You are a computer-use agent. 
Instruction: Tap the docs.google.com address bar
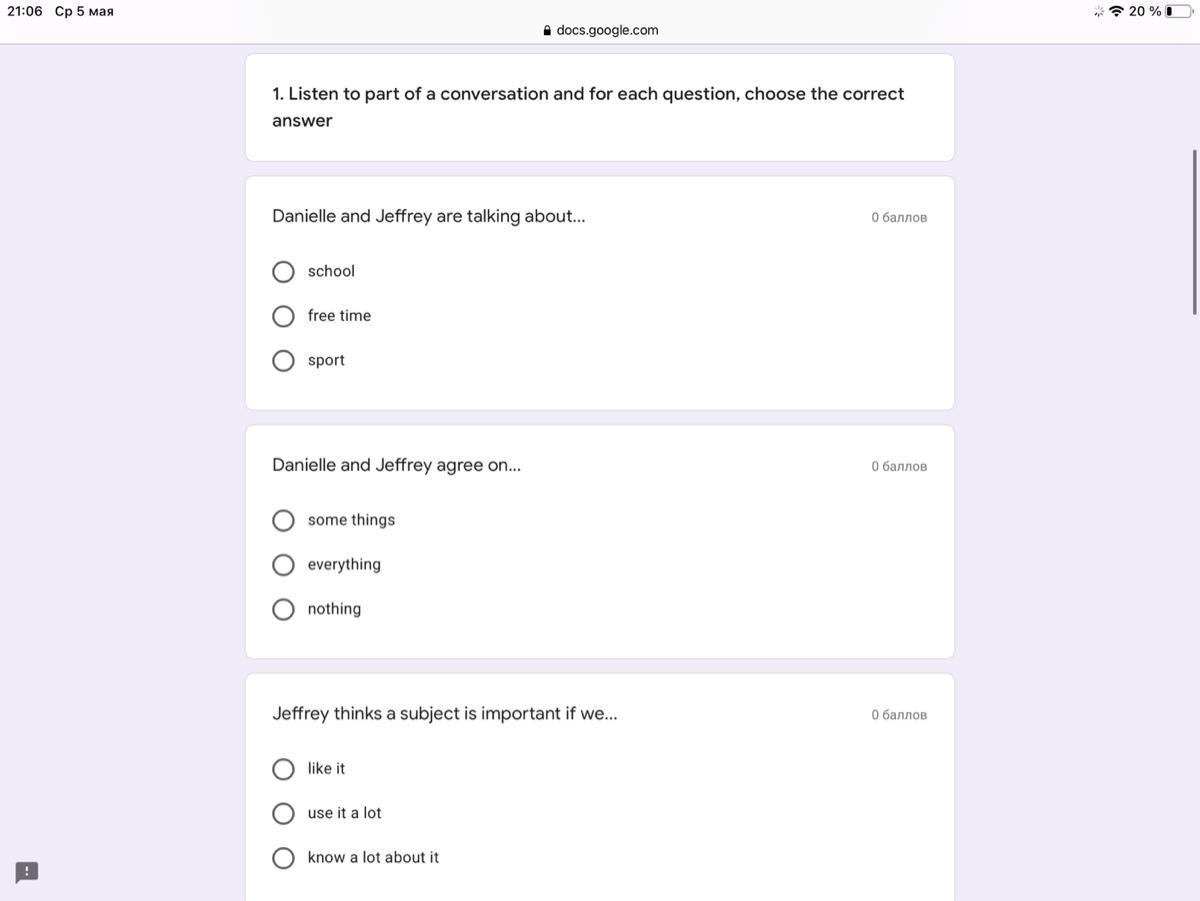[606, 30]
